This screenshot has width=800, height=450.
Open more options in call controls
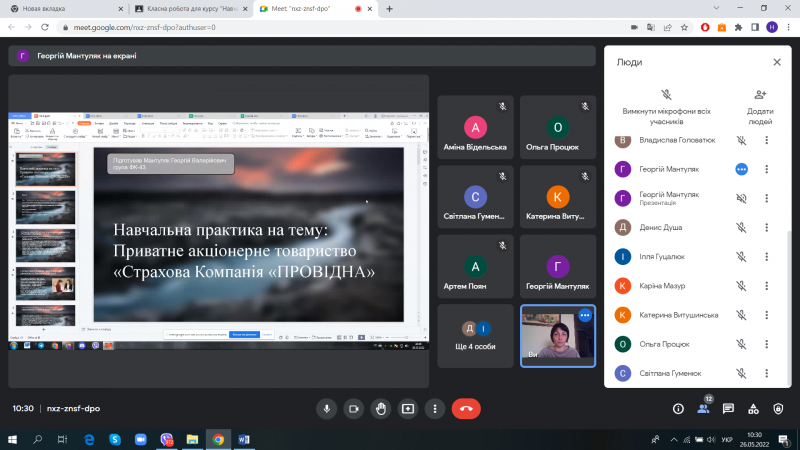point(435,409)
